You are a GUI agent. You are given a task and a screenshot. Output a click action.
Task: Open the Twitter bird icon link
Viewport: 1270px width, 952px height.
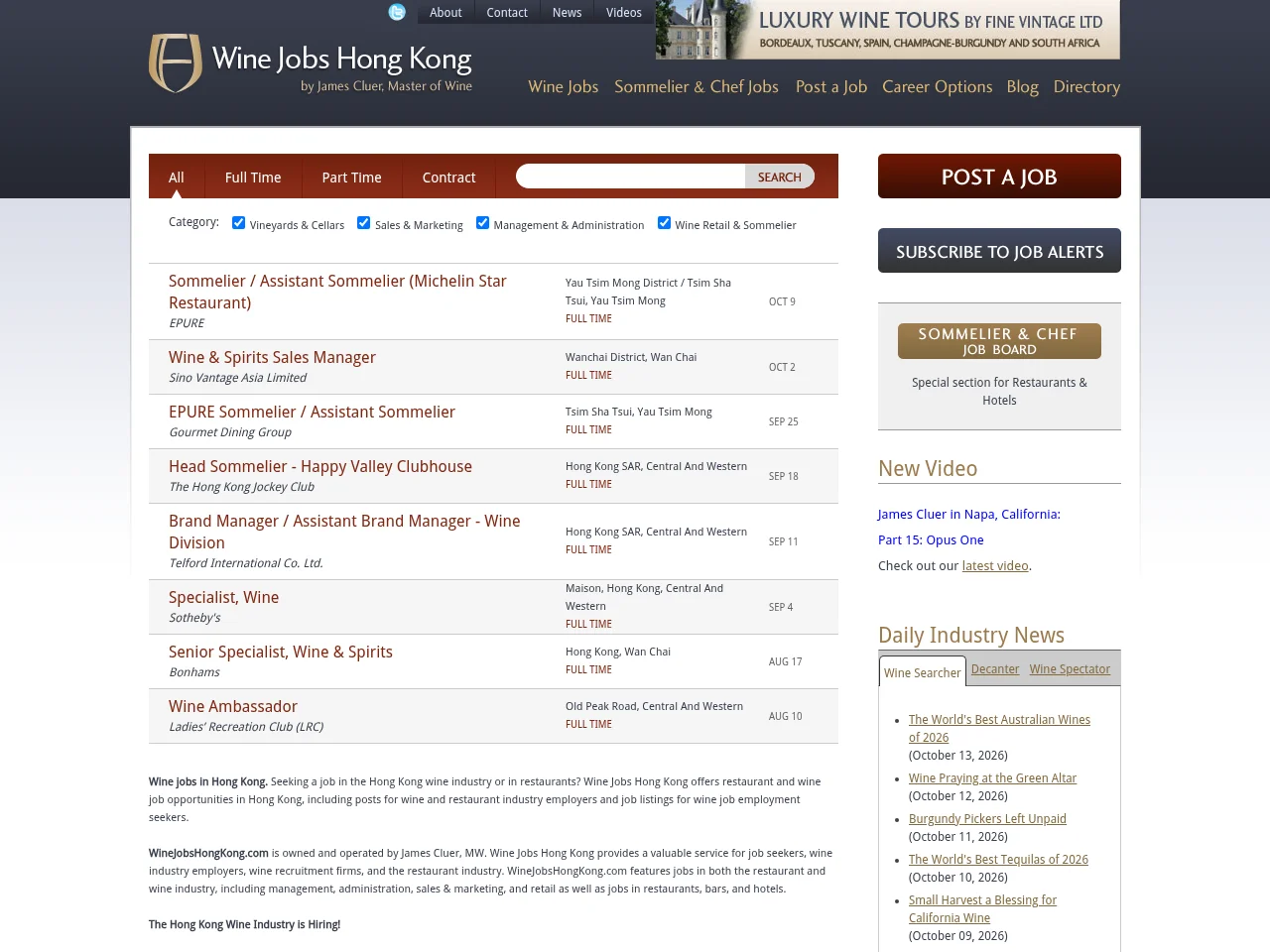click(x=397, y=12)
